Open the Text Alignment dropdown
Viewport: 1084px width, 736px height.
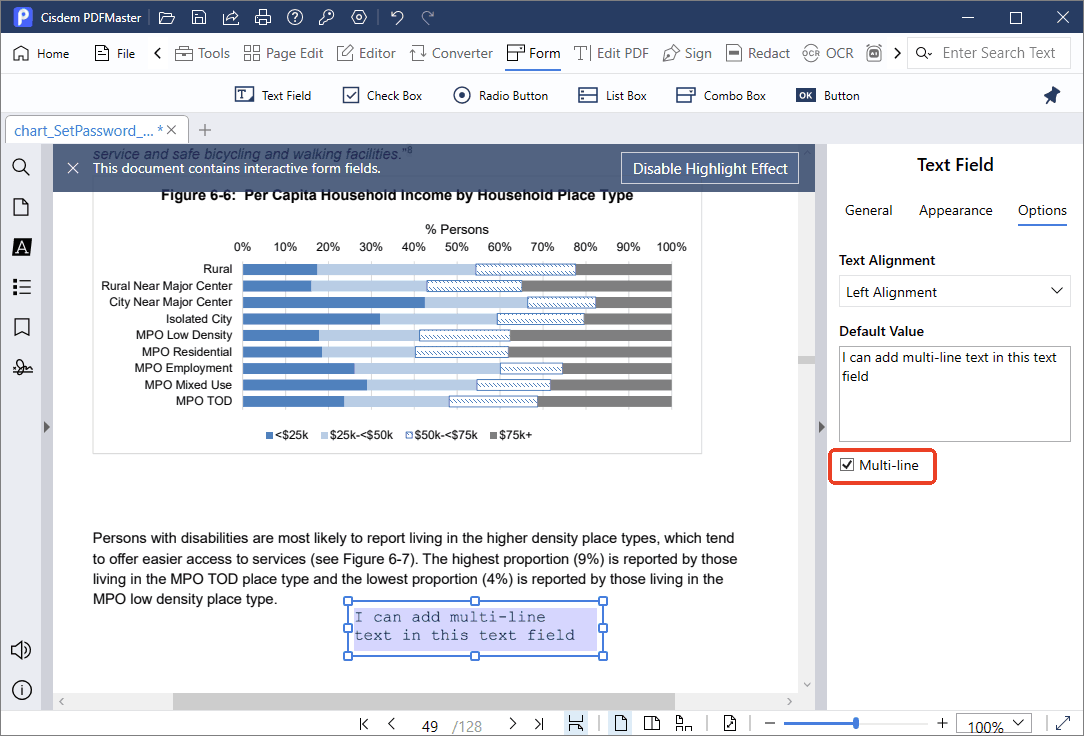coord(954,291)
